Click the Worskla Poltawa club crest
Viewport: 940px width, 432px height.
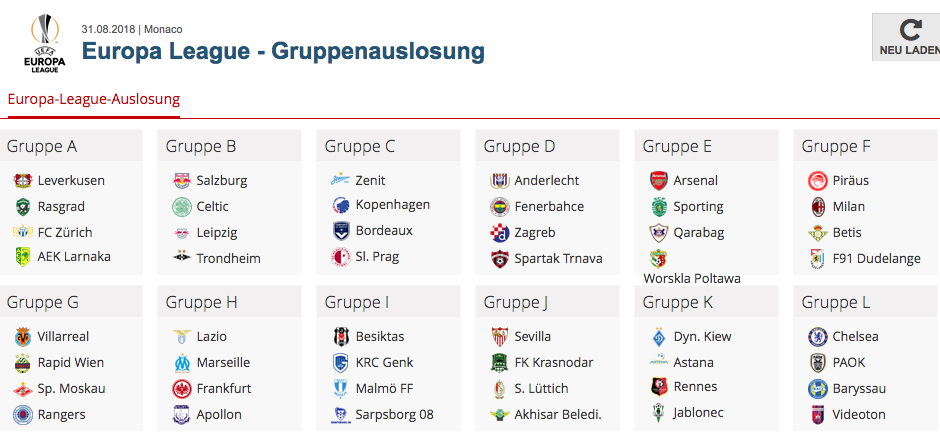(x=658, y=259)
